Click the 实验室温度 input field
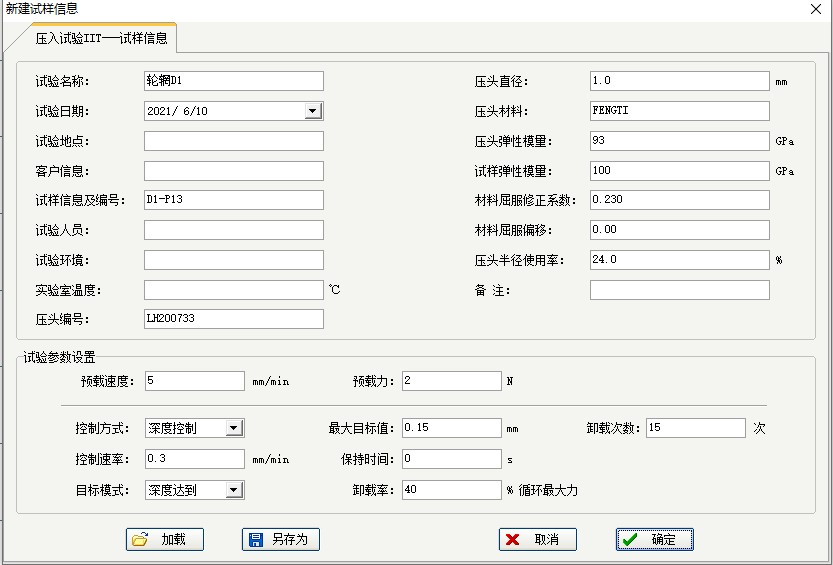Image resolution: width=833 pixels, height=565 pixels. pyautogui.click(x=233, y=290)
